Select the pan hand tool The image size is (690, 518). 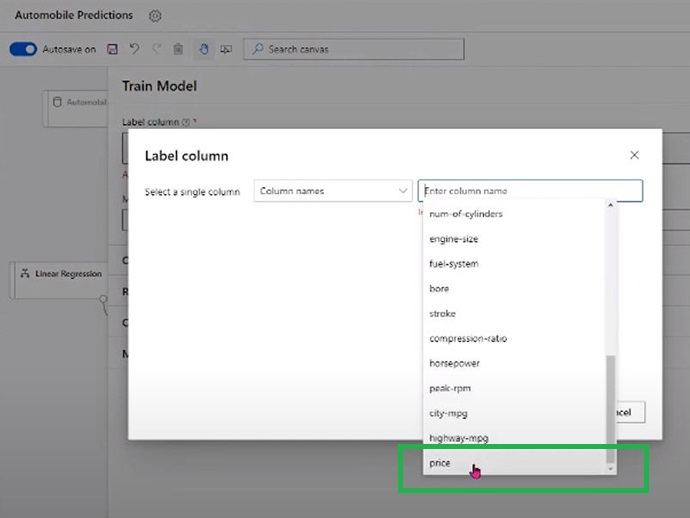coord(203,49)
